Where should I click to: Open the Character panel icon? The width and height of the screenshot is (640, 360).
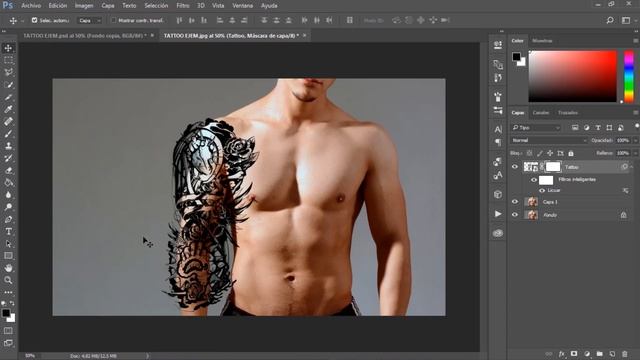[x=498, y=129]
